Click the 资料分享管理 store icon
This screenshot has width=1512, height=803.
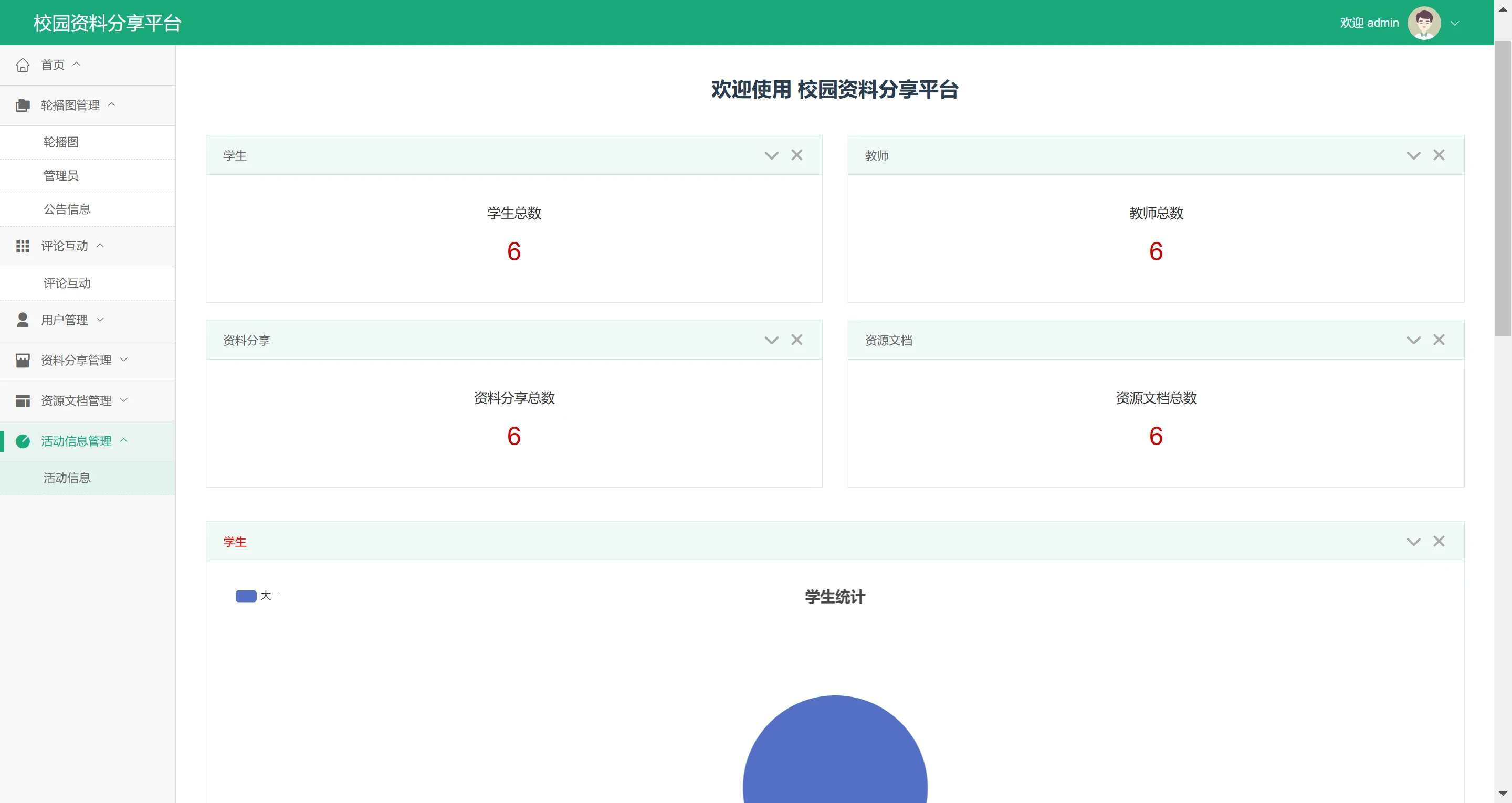pos(22,361)
